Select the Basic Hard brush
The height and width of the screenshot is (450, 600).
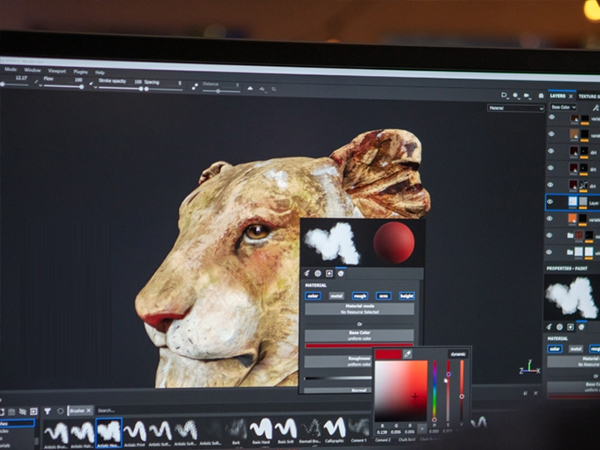point(262,430)
